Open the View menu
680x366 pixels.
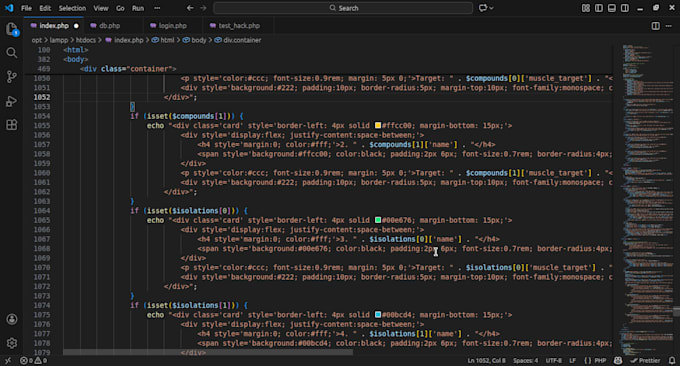pos(101,8)
